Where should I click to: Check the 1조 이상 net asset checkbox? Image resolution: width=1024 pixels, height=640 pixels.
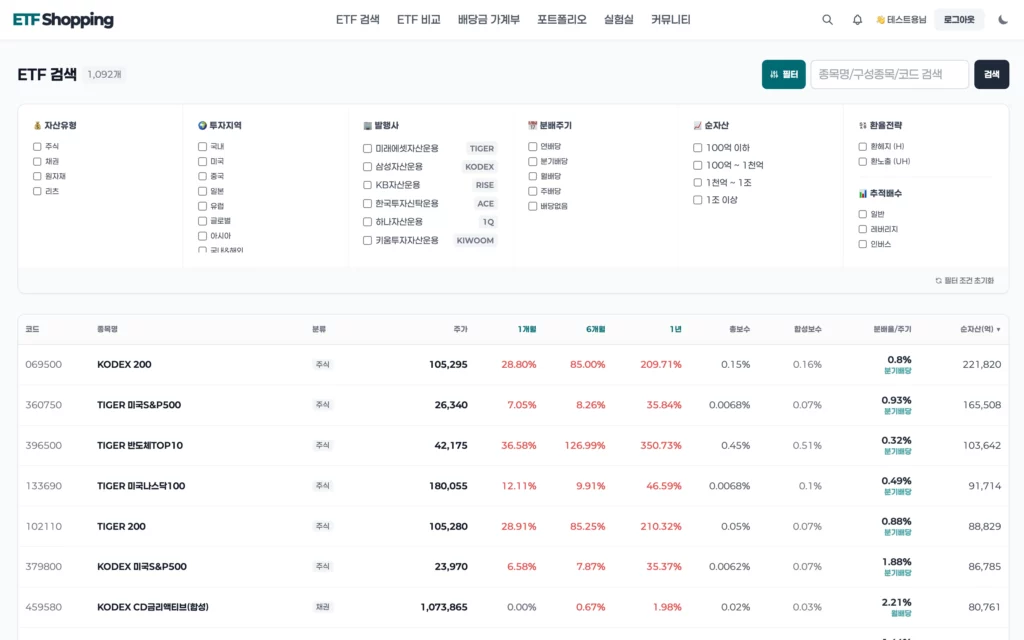coord(697,200)
